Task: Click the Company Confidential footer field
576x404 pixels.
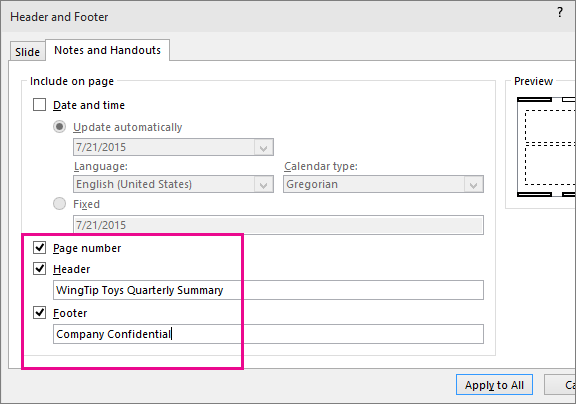Action: click(x=268, y=334)
